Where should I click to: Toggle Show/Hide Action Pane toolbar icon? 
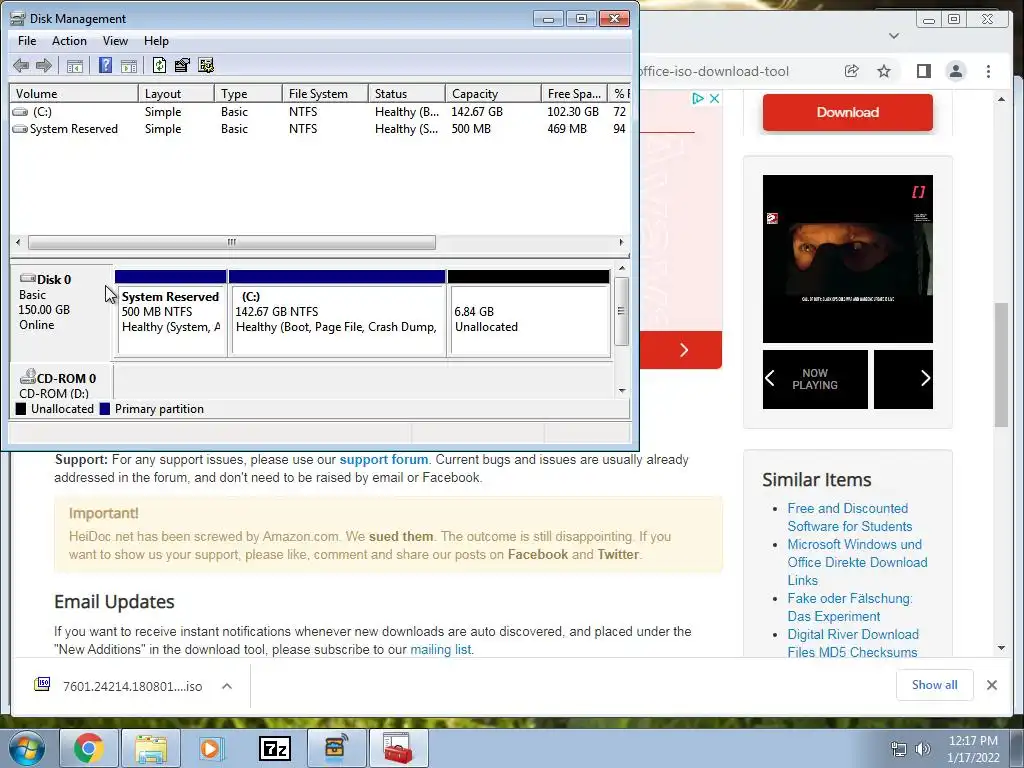pos(129,65)
